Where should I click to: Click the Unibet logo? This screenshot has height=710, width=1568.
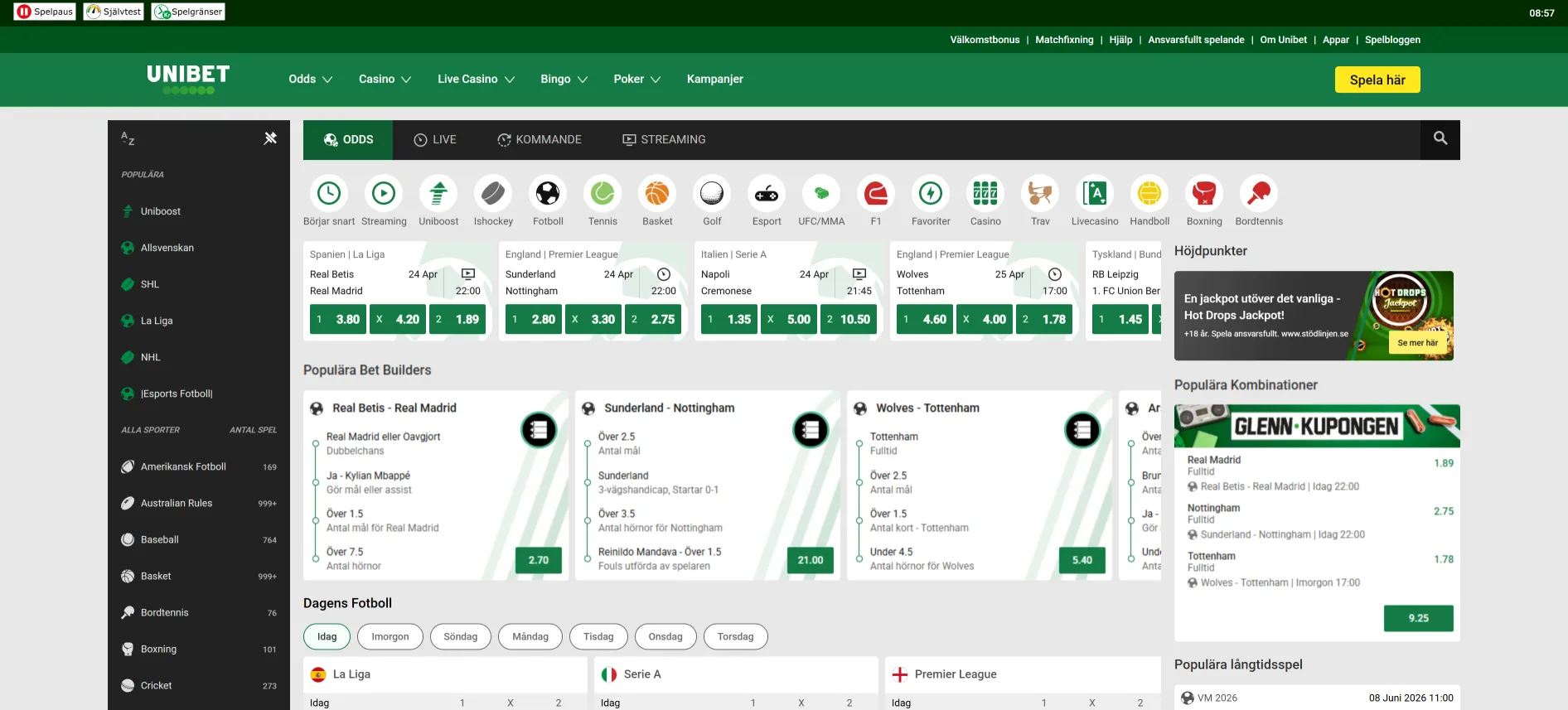click(188, 80)
